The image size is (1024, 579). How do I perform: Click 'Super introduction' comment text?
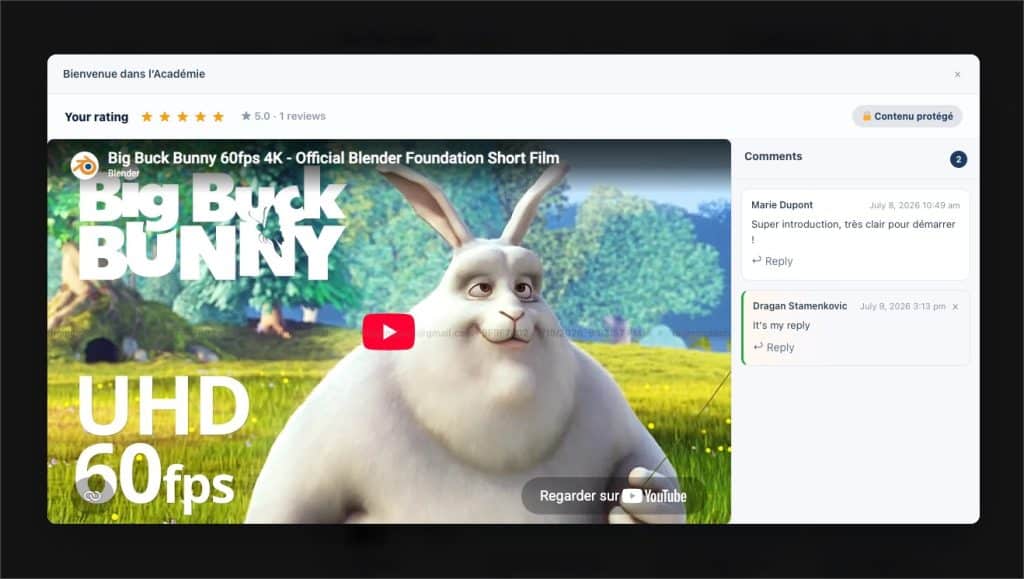[x=853, y=231]
